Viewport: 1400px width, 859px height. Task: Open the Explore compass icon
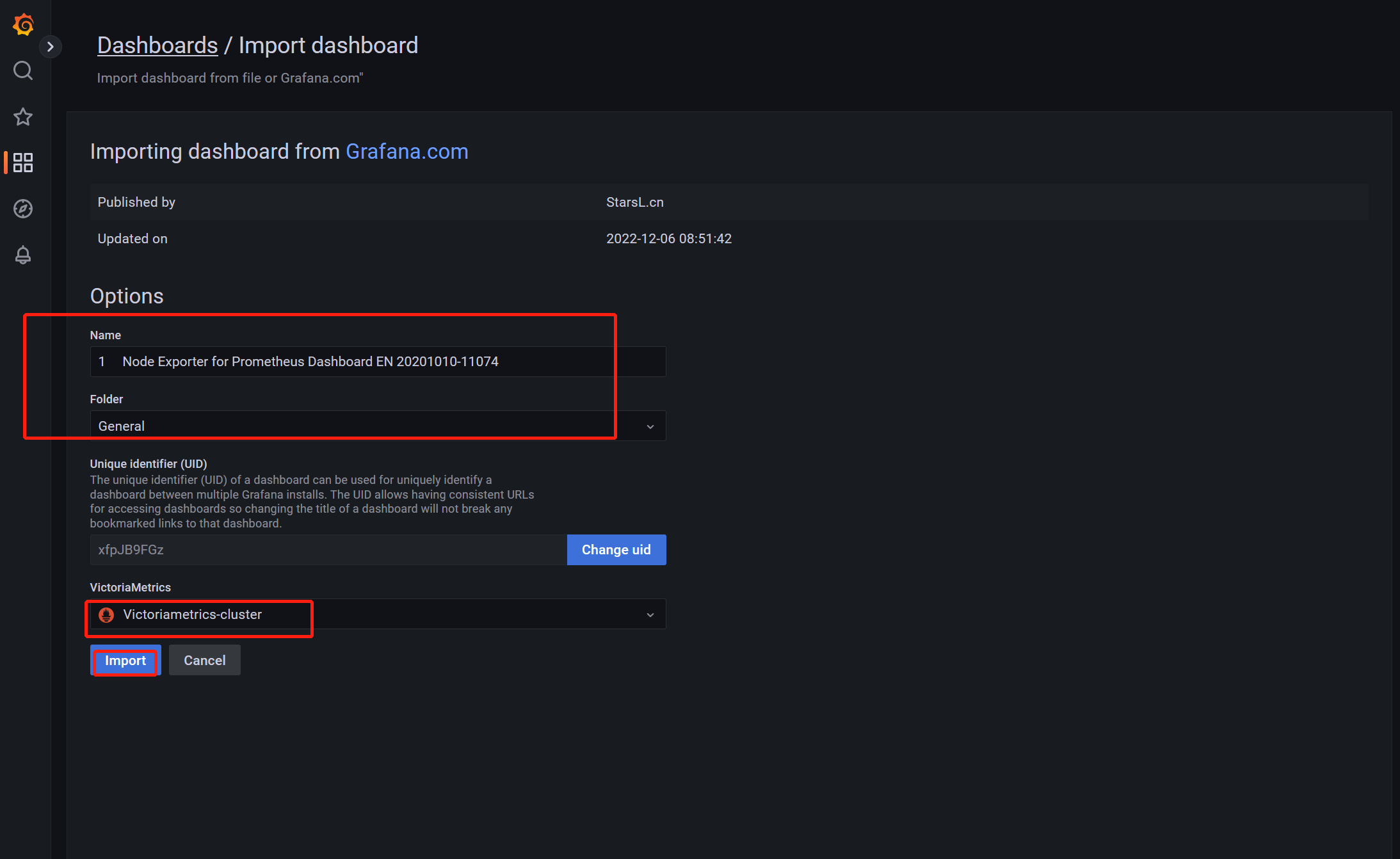(23, 209)
